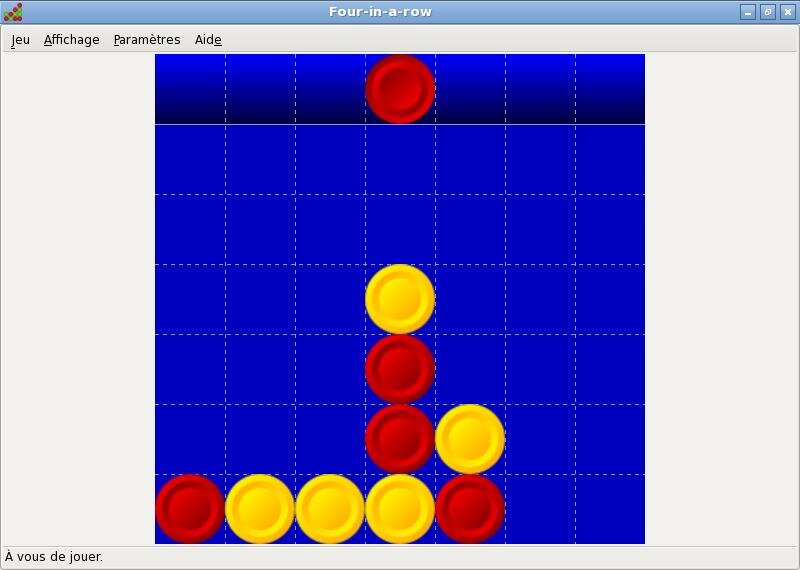
Task: Click the red piece left of the second-row yellow piece
Action: [400, 439]
